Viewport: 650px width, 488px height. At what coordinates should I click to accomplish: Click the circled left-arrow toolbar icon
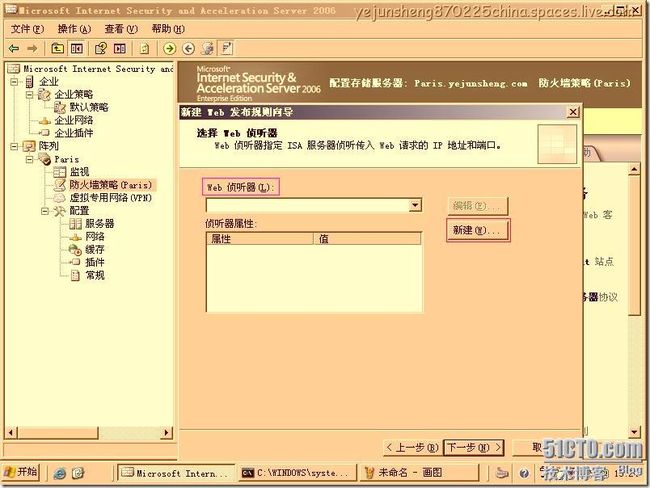pyautogui.click(x=189, y=49)
